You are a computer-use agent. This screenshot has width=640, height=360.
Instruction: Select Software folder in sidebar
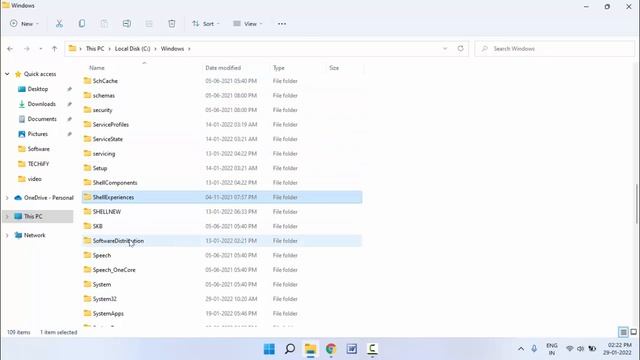pyautogui.click(x=38, y=149)
